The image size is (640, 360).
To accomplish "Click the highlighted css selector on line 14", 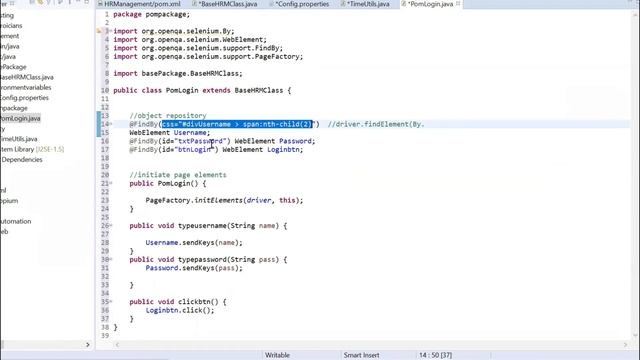I will (237, 124).
